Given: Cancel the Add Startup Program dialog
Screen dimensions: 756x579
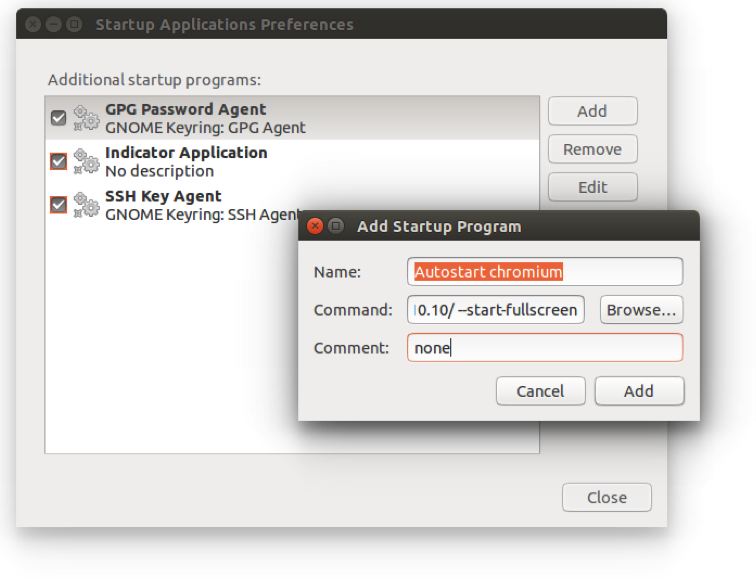Looking at the screenshot, I should [540, 391].
